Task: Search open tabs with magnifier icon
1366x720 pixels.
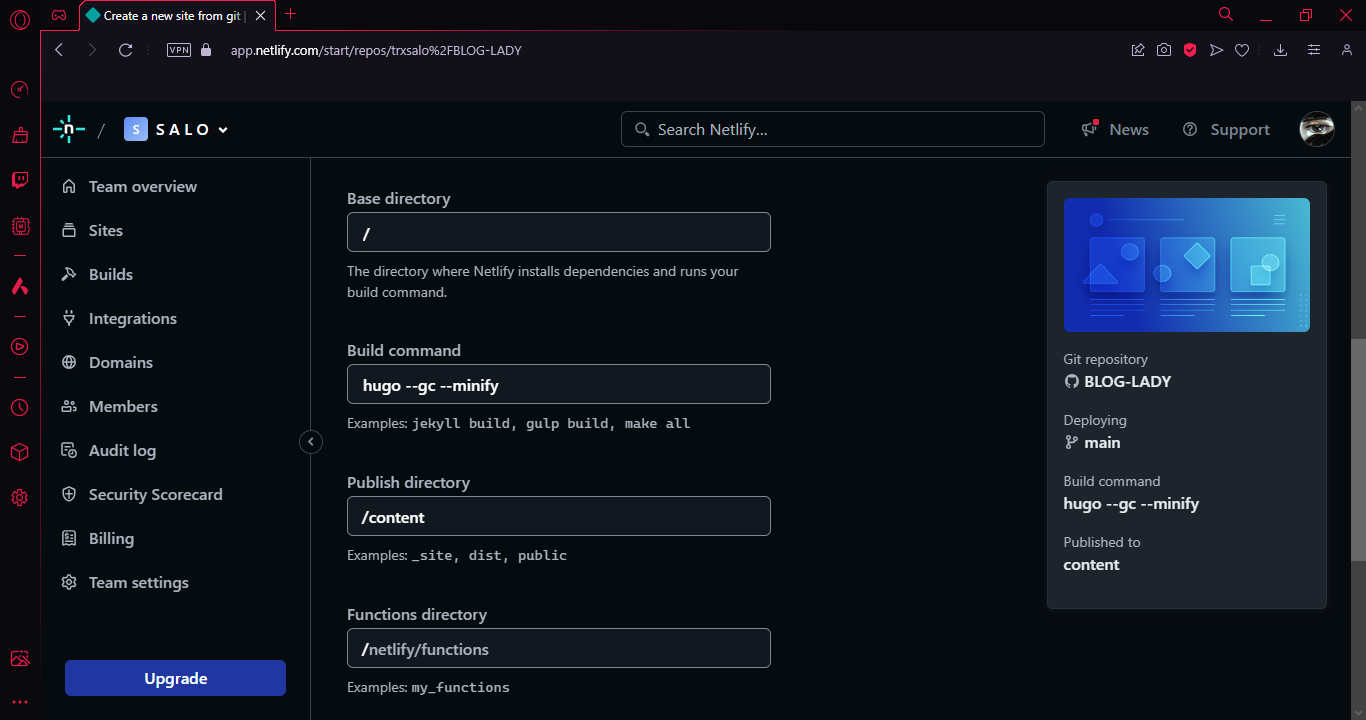Action: 1226,14
